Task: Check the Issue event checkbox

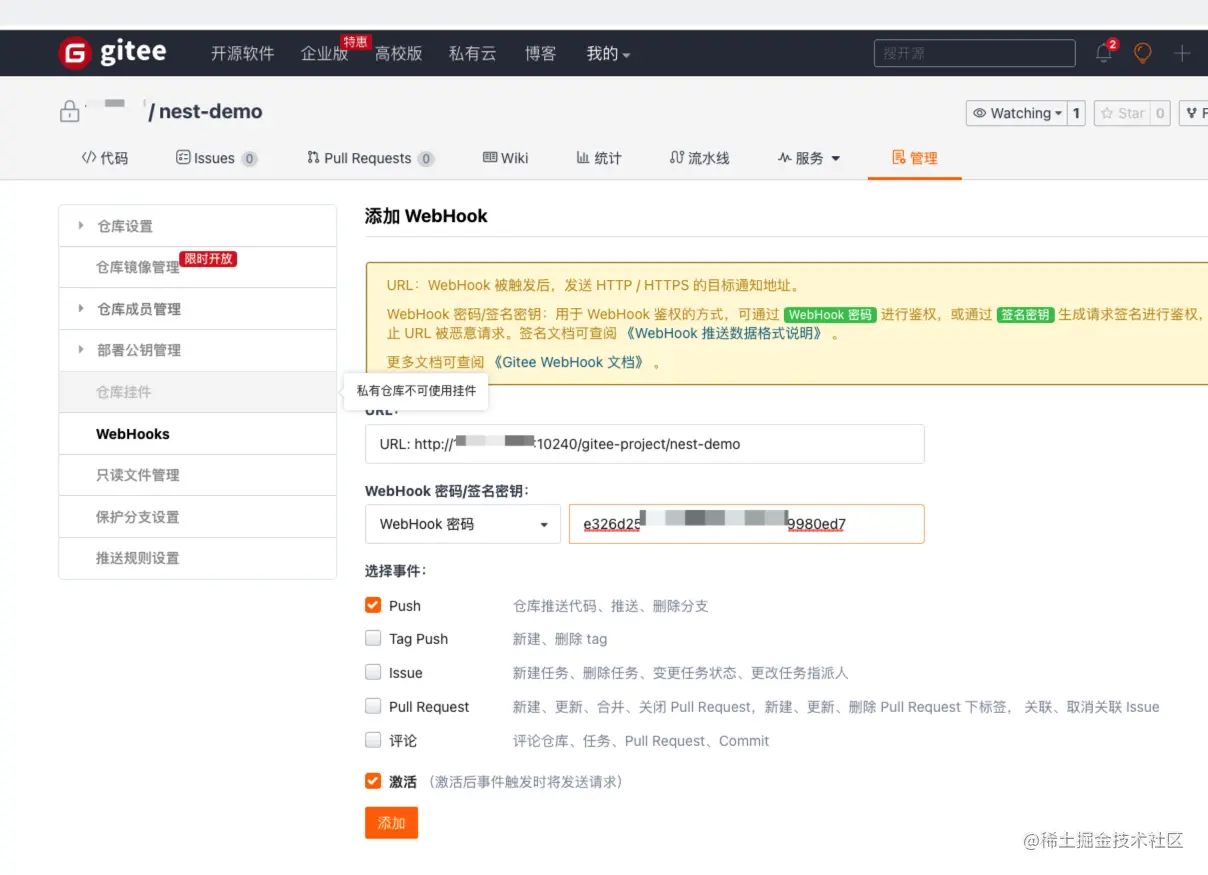Action: point(373,672)
